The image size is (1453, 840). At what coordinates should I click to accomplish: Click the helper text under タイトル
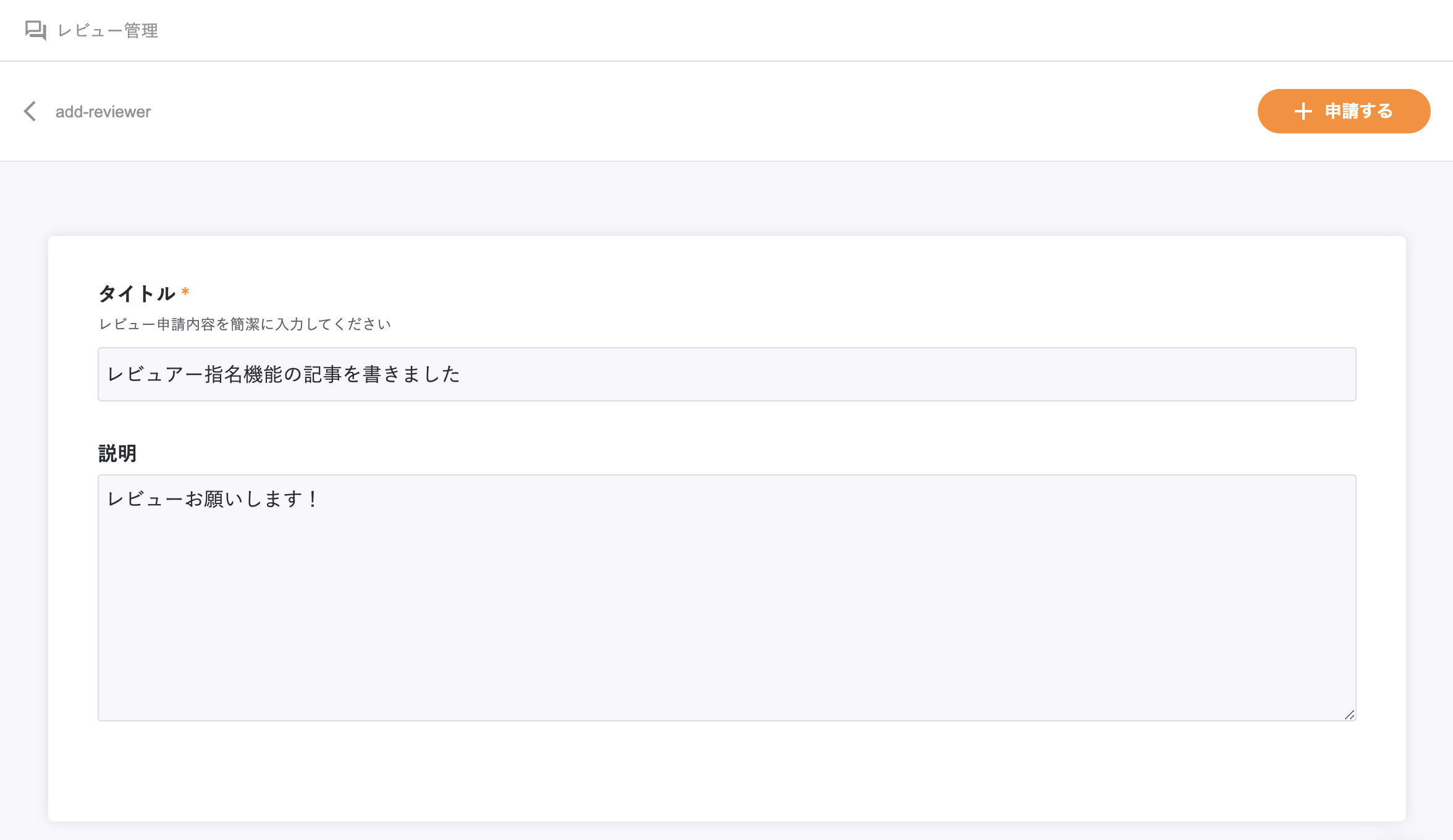click(x=245, y=324)
